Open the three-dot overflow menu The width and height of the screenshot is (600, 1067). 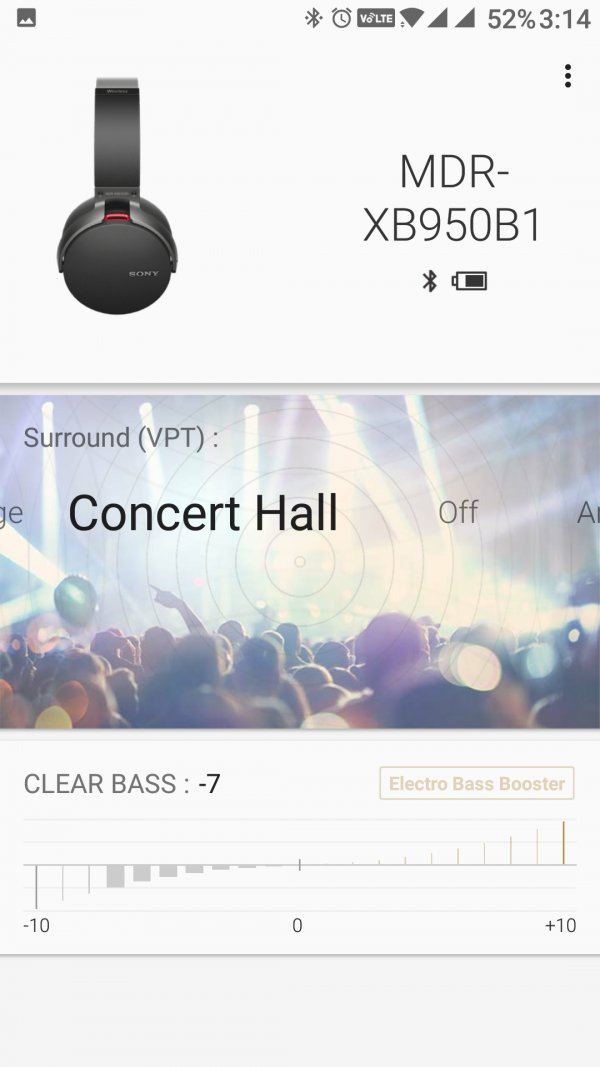pyautogui.click(x=567, y=76)
